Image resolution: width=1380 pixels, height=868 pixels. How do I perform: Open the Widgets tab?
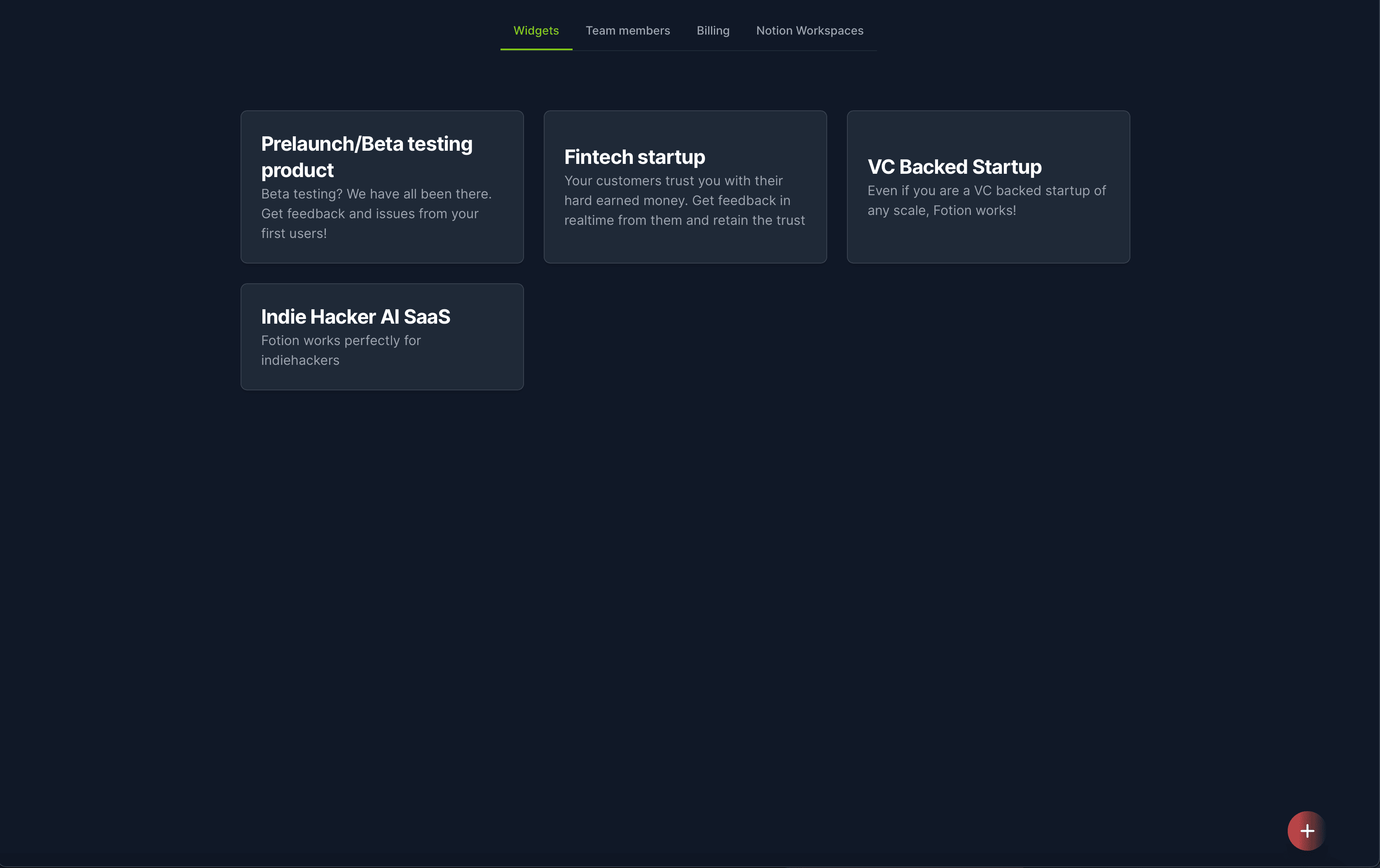pyautogui.click(x=536, y=31)
